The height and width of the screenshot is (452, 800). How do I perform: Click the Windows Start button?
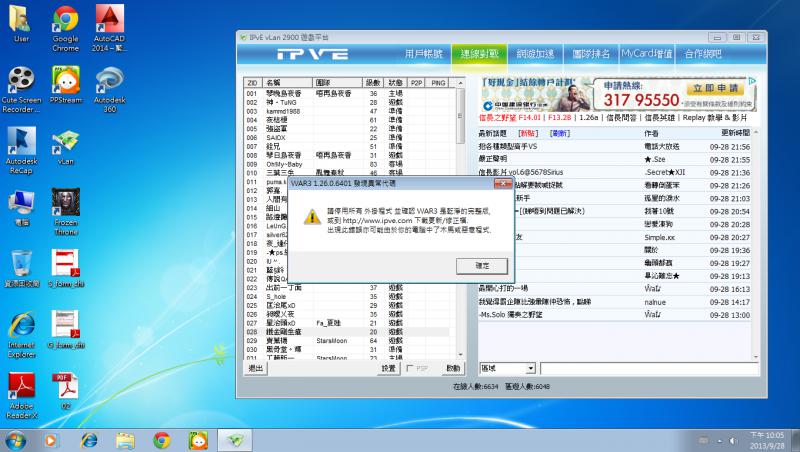(x=16, y=439)
